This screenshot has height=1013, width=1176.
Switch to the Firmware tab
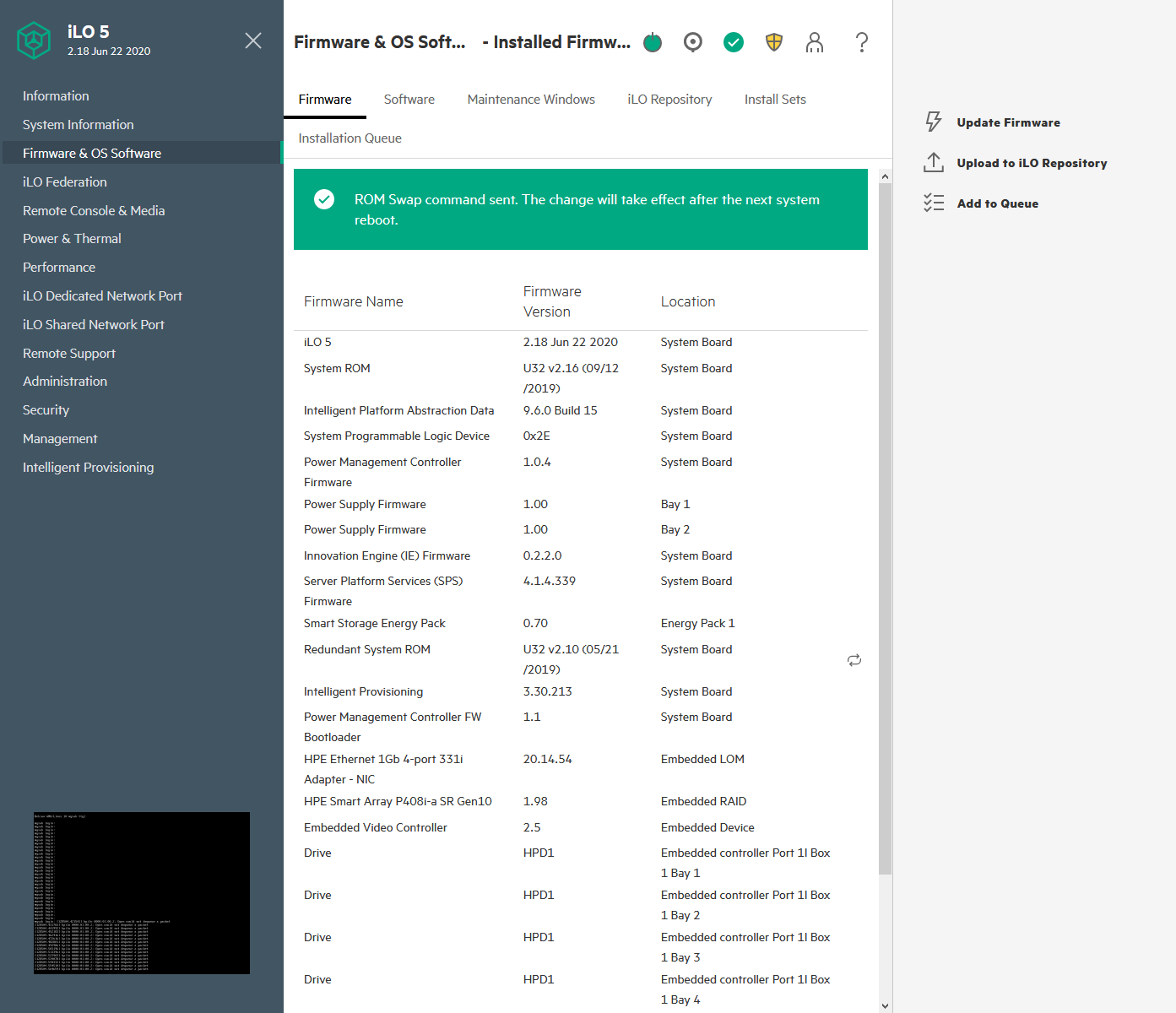[325, 100]
